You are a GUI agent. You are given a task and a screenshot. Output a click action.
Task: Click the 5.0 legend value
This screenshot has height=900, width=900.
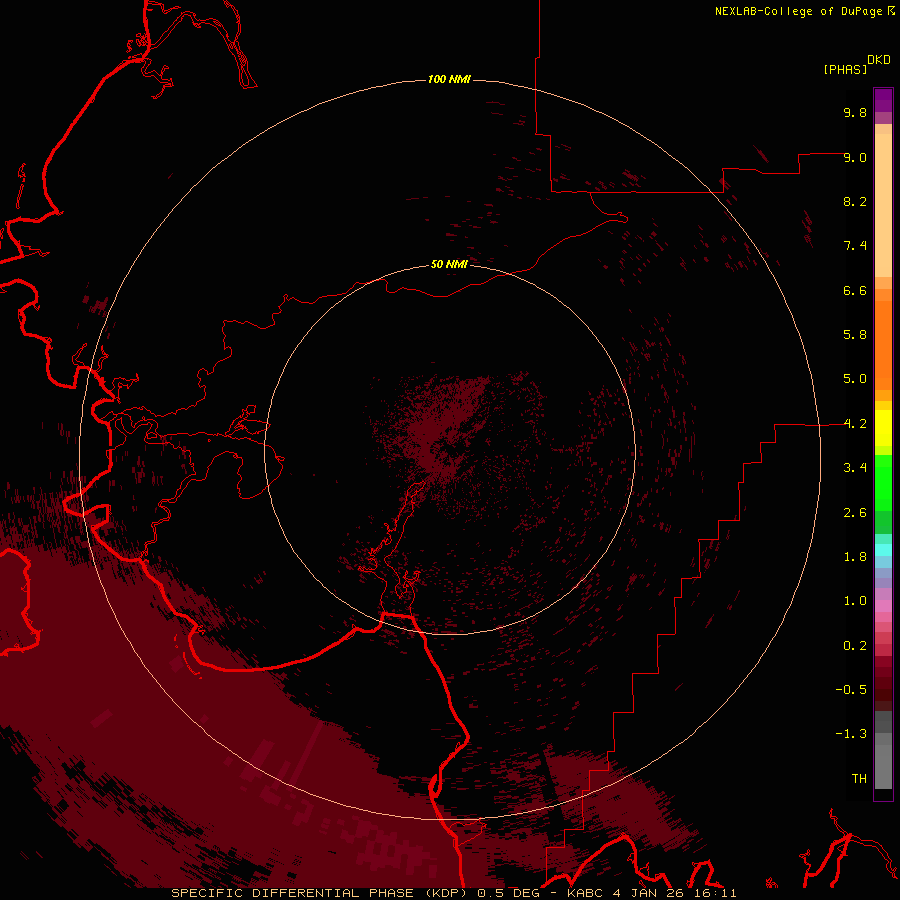[x=855, y=379]
